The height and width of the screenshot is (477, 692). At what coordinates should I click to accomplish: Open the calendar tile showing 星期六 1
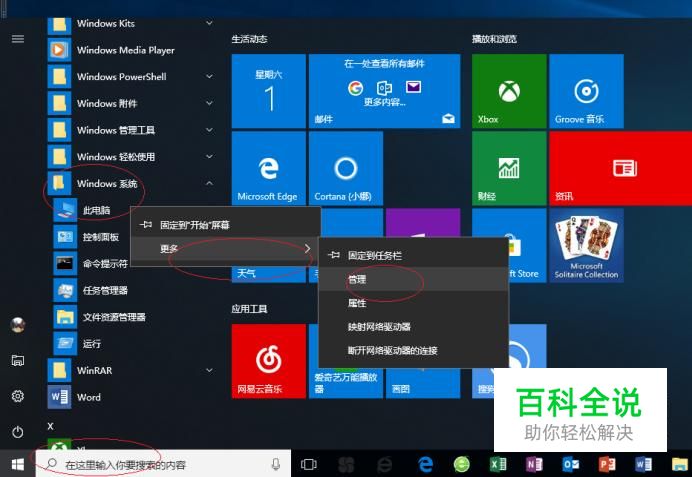coord(268,91)
